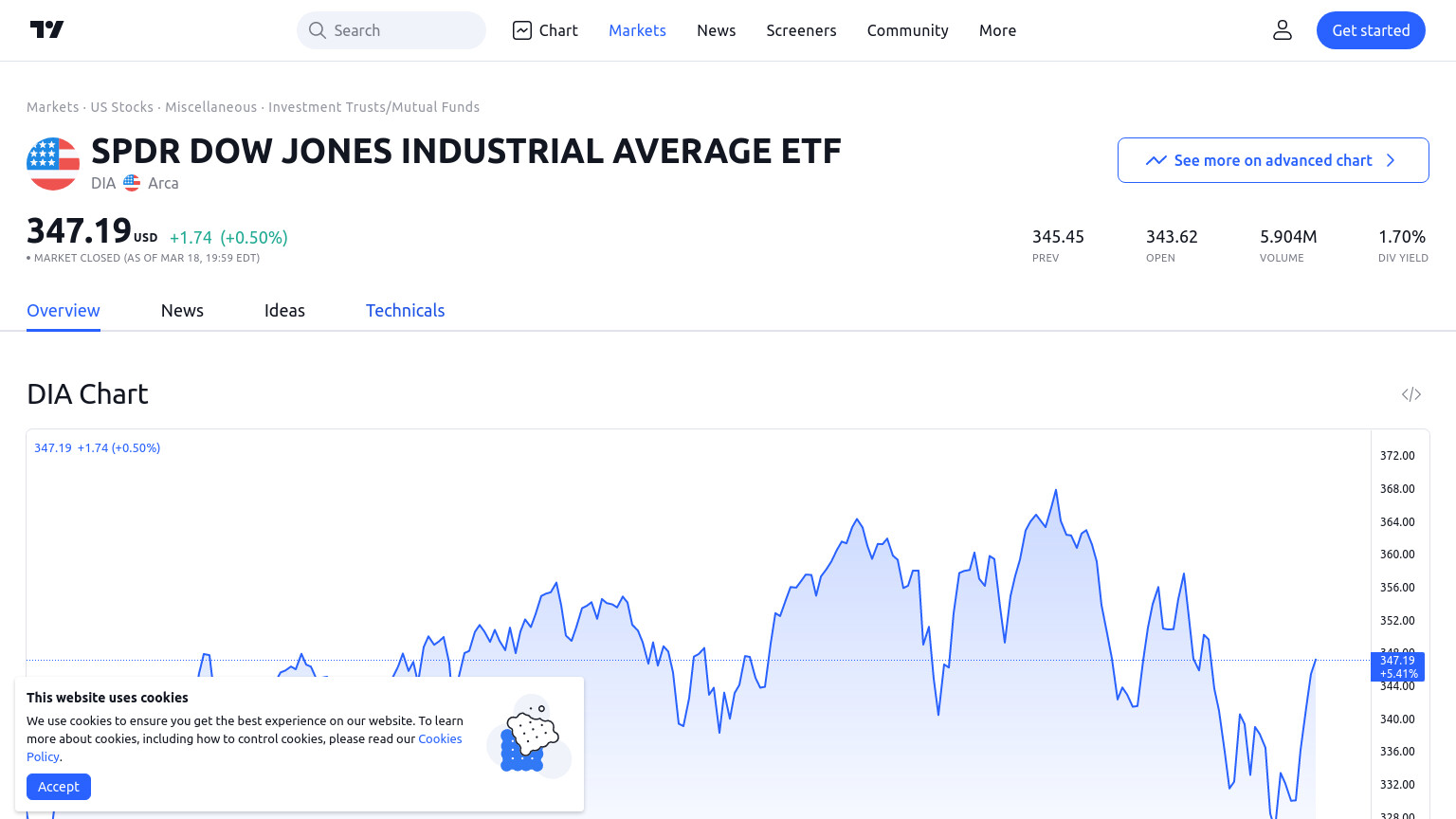Expand the More menu
1456x819 pixels.
(x=997, y=30)
